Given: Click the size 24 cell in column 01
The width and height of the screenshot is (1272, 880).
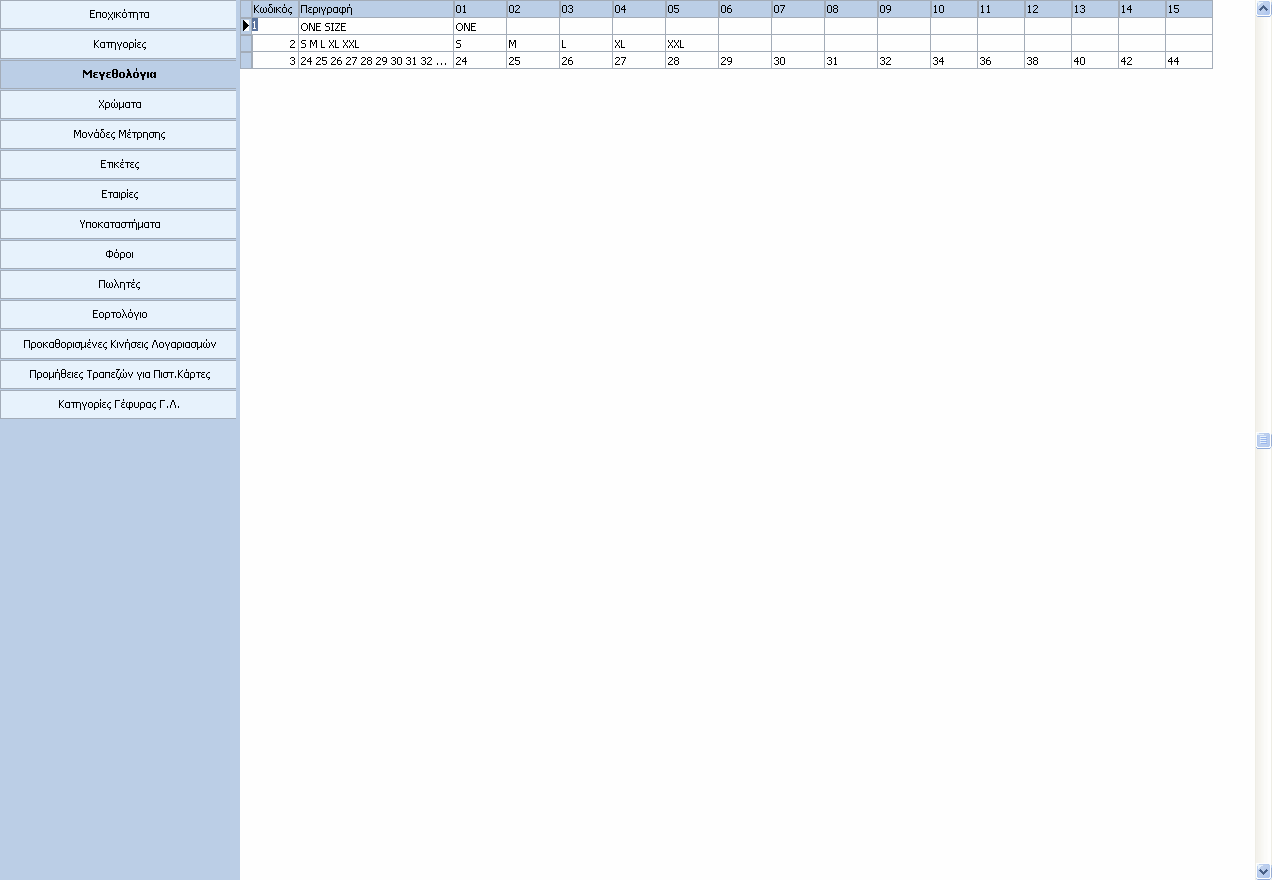Looking at the screenshot, I should 479,61.
